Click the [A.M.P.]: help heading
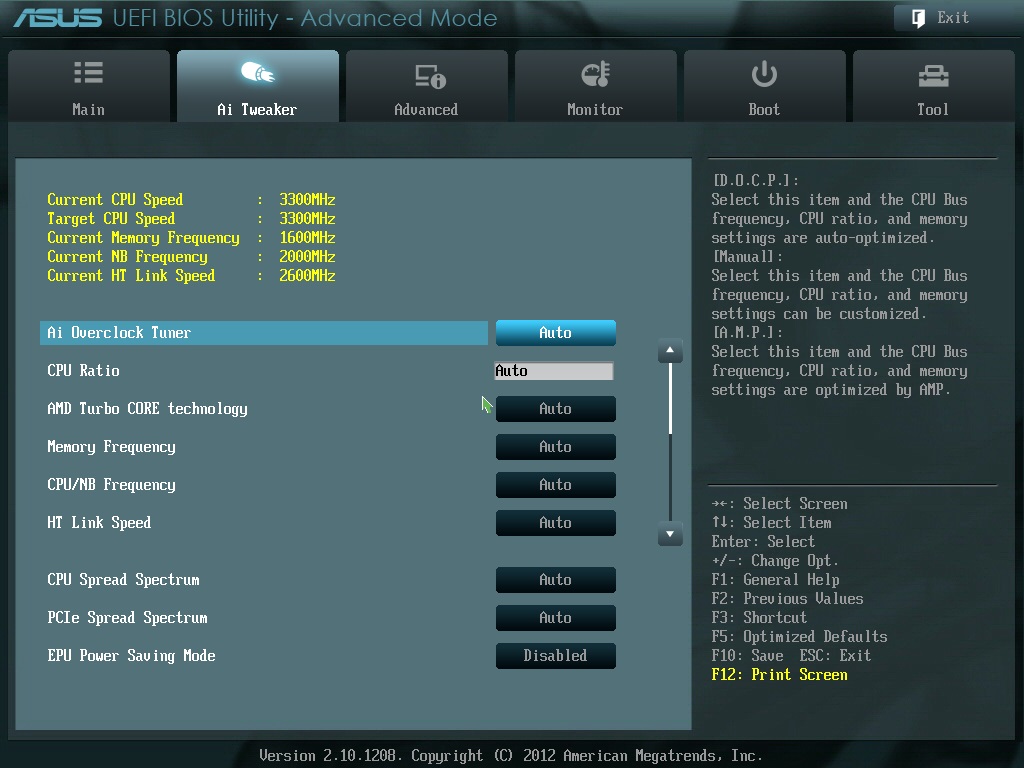The image size is (1024, 768). (x=748, y=332)
